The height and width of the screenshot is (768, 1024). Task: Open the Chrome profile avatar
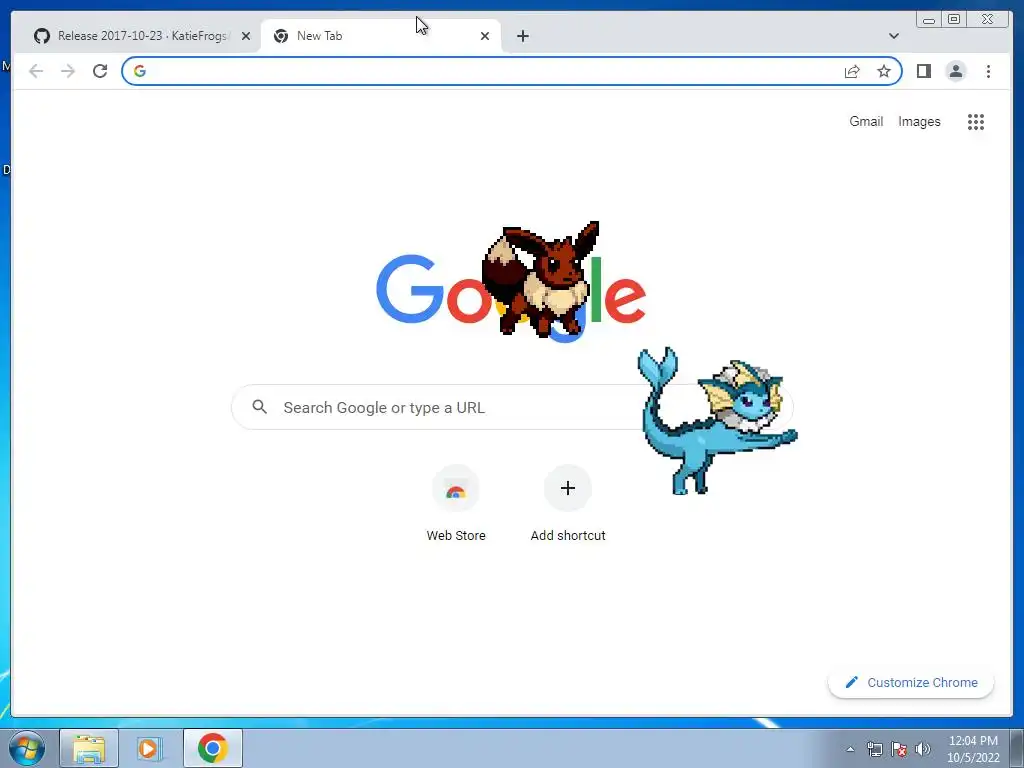click(x=955, y=71)
